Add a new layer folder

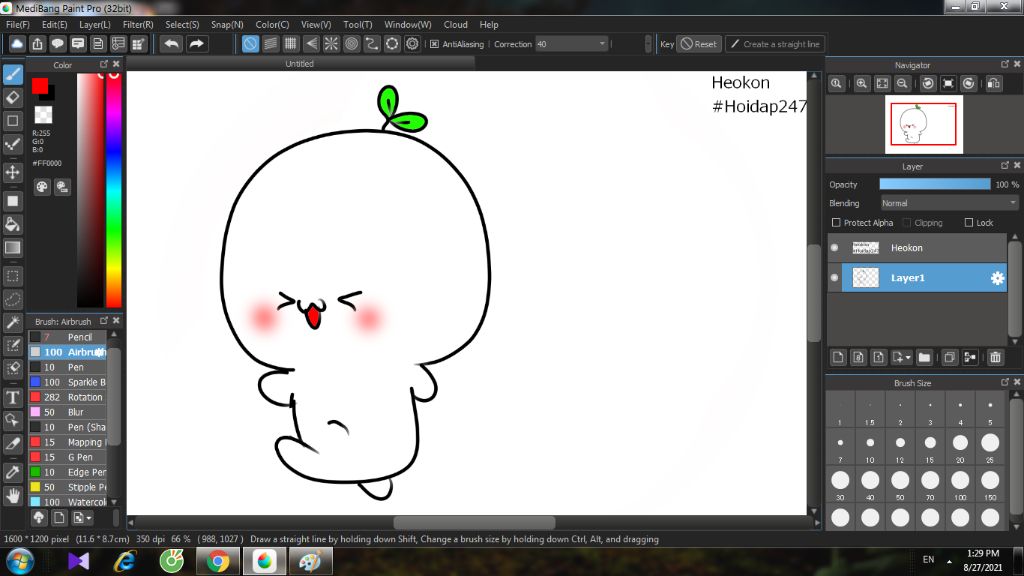(x=924, y=357)
